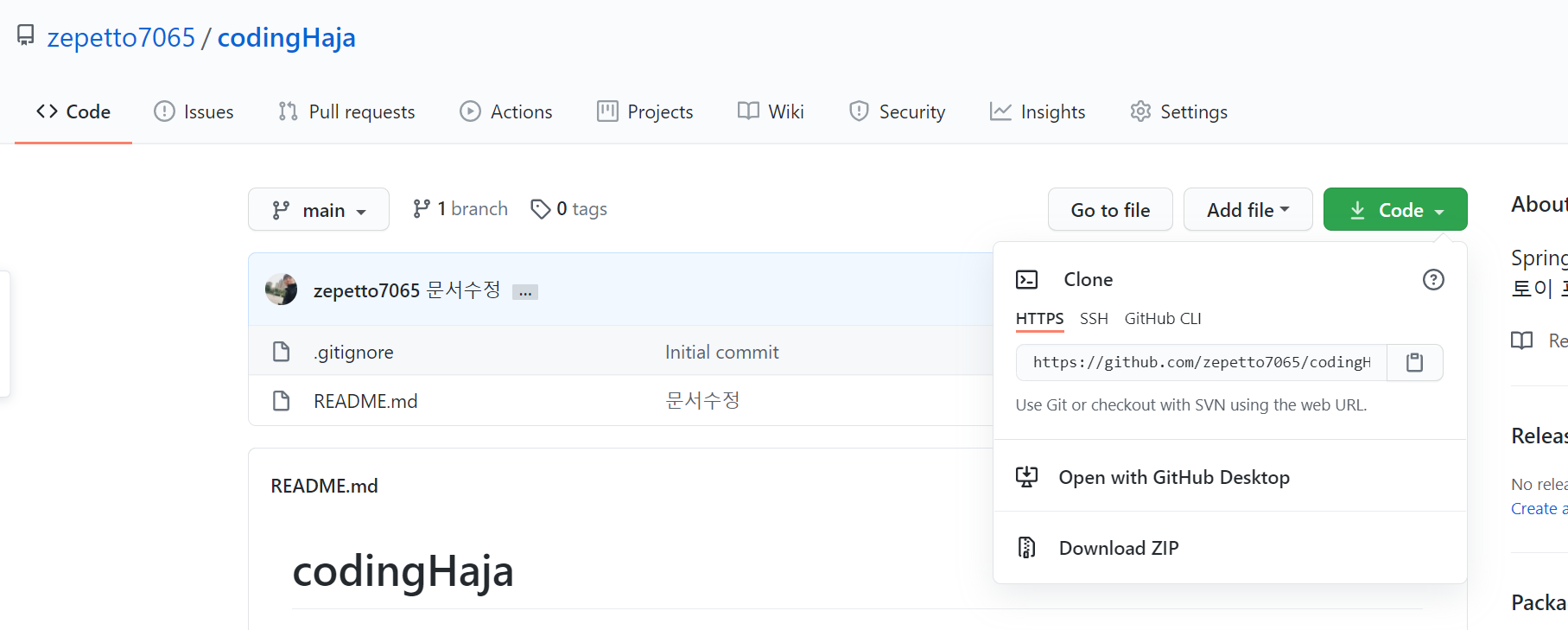This screenshot has width=1568, height=630.
Task: Open the Issues tab
Action: coord(194,111)
